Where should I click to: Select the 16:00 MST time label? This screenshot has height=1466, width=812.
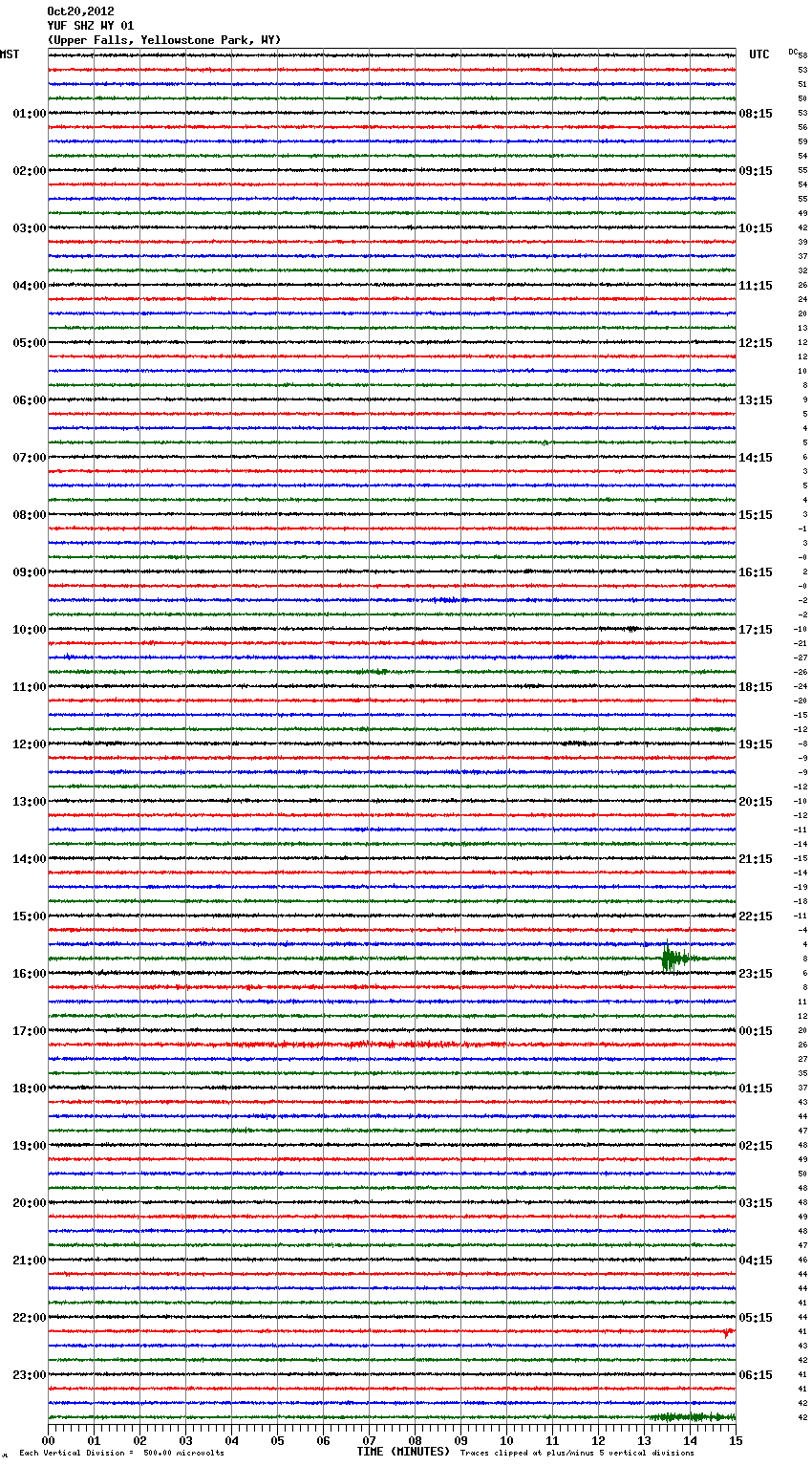(x=29, y=974)
